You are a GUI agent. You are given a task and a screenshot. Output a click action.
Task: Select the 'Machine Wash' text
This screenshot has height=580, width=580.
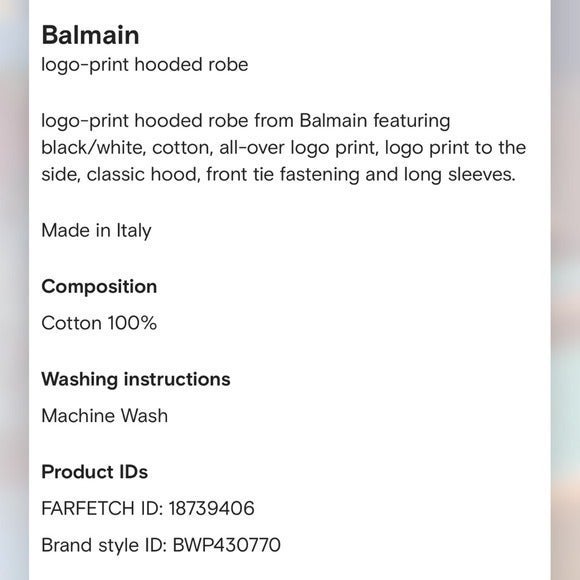[x=105, y=415]
